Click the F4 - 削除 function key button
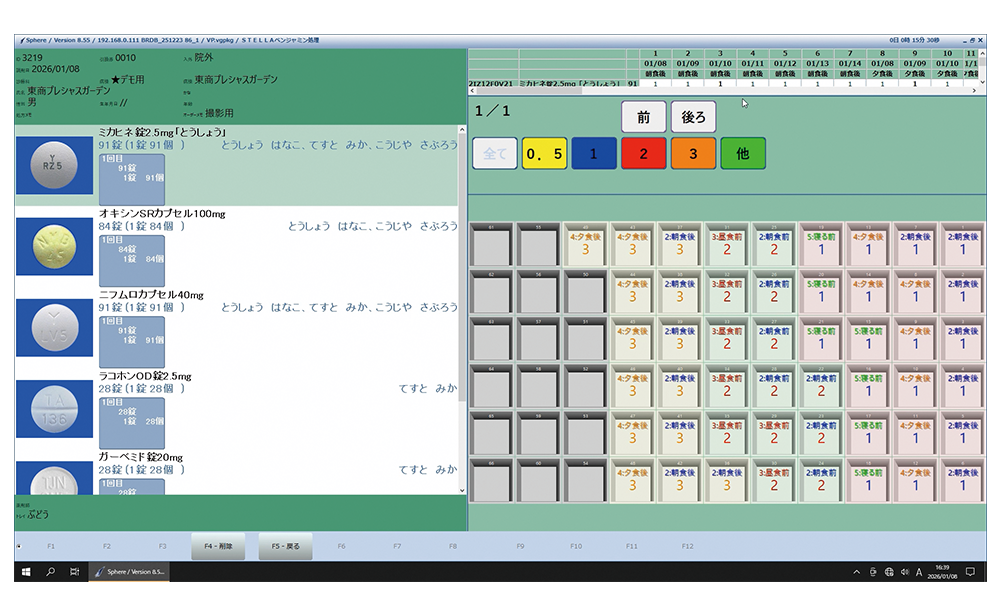The height and width of the screenshot is (600, 1000). click(218, 546)
